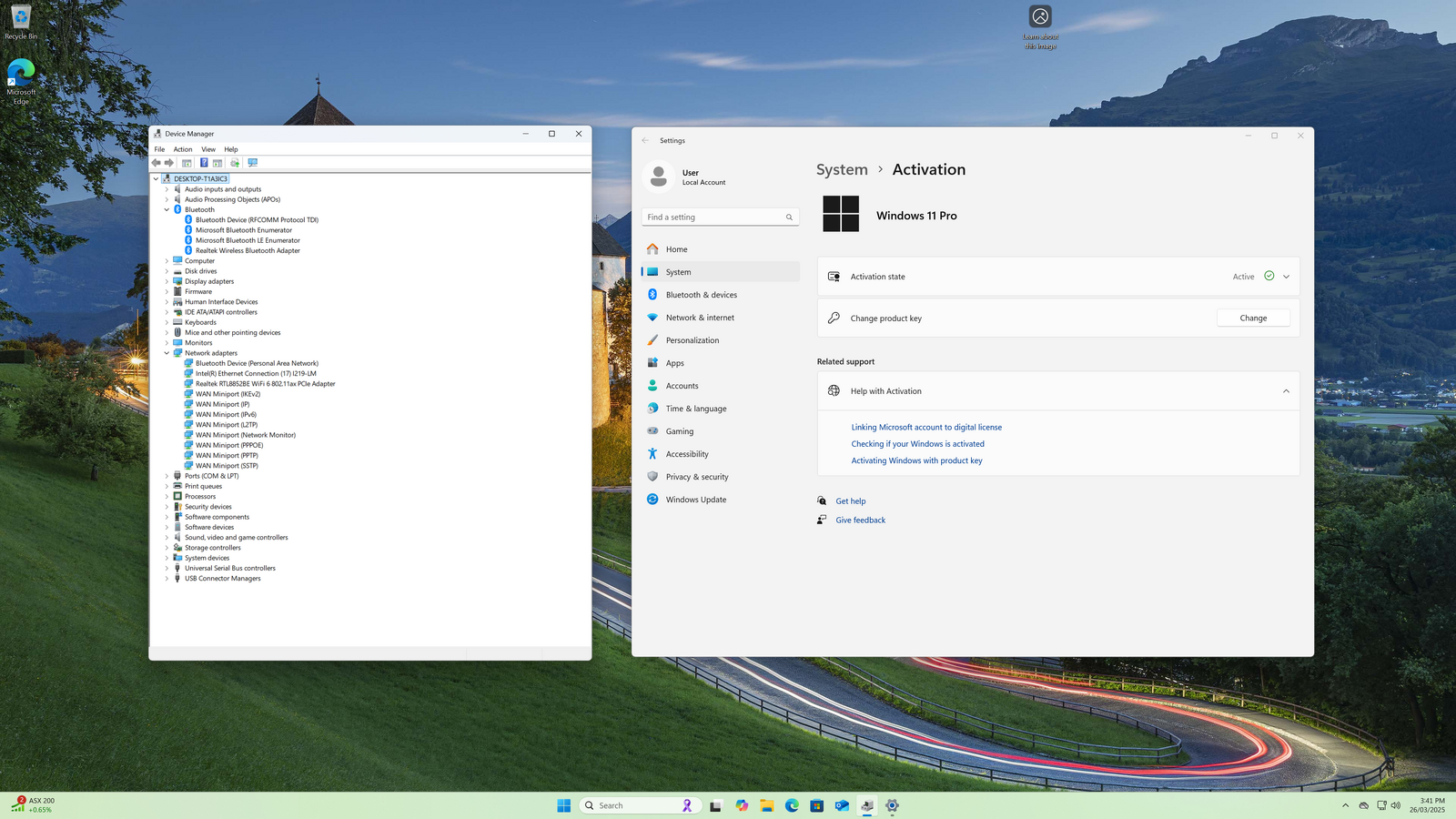Open Checking if your Windows is activated
The height and width of the screenshot is (819, 1456).
(917, 444)
